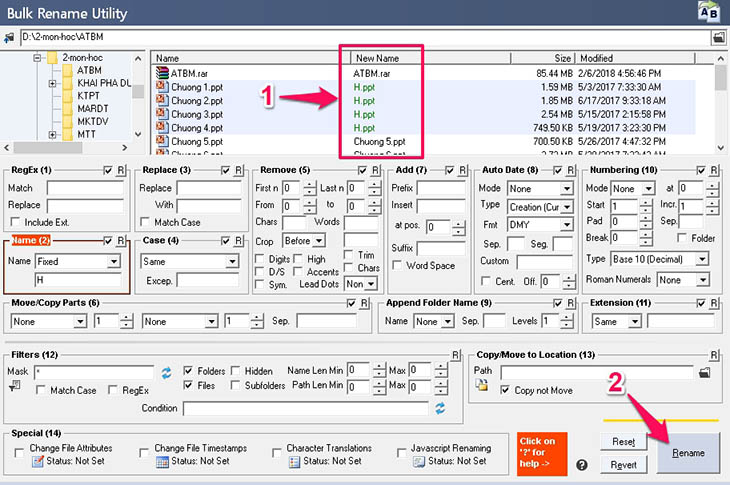Click the help question mark icon
Screen dimensions: 730x485
tap(581, 465)
